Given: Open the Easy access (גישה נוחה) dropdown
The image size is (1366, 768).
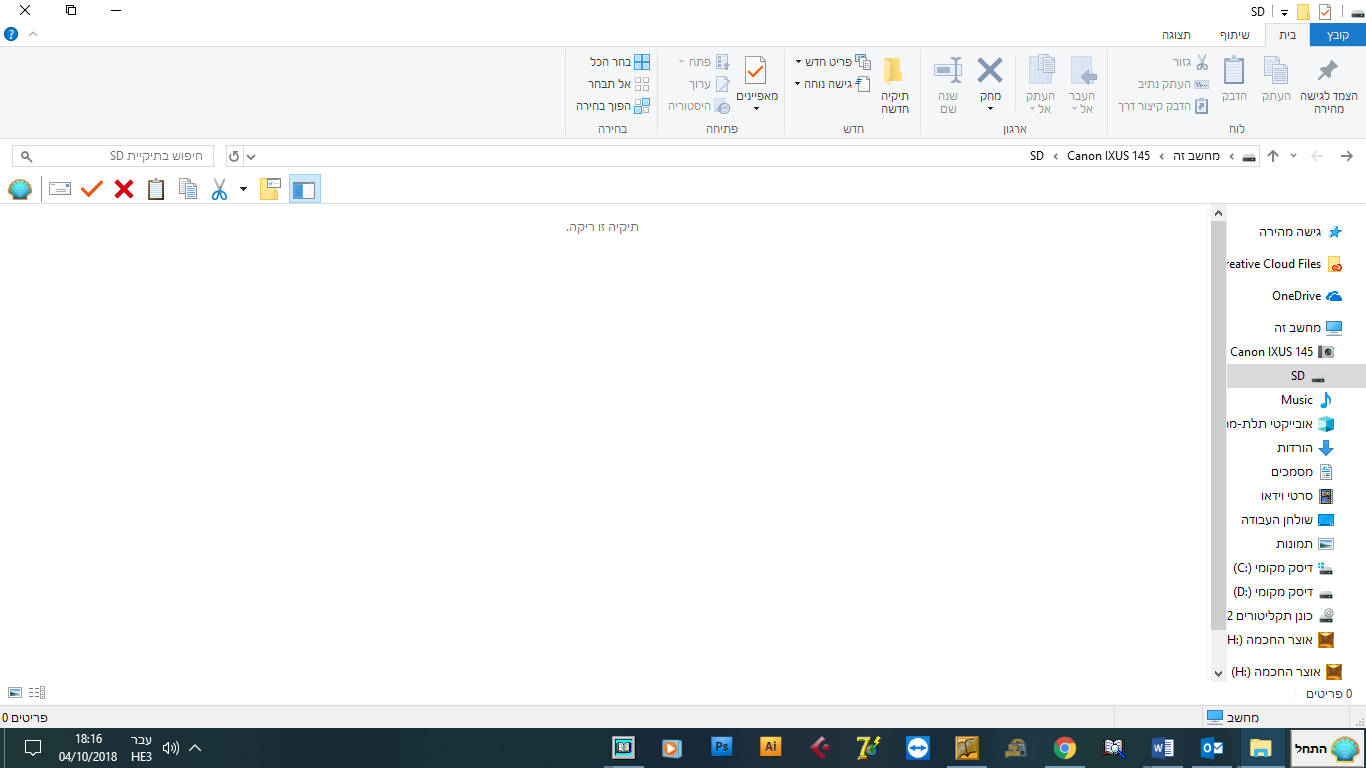Looking at the screenshot, I should click(x=833, y=84).
